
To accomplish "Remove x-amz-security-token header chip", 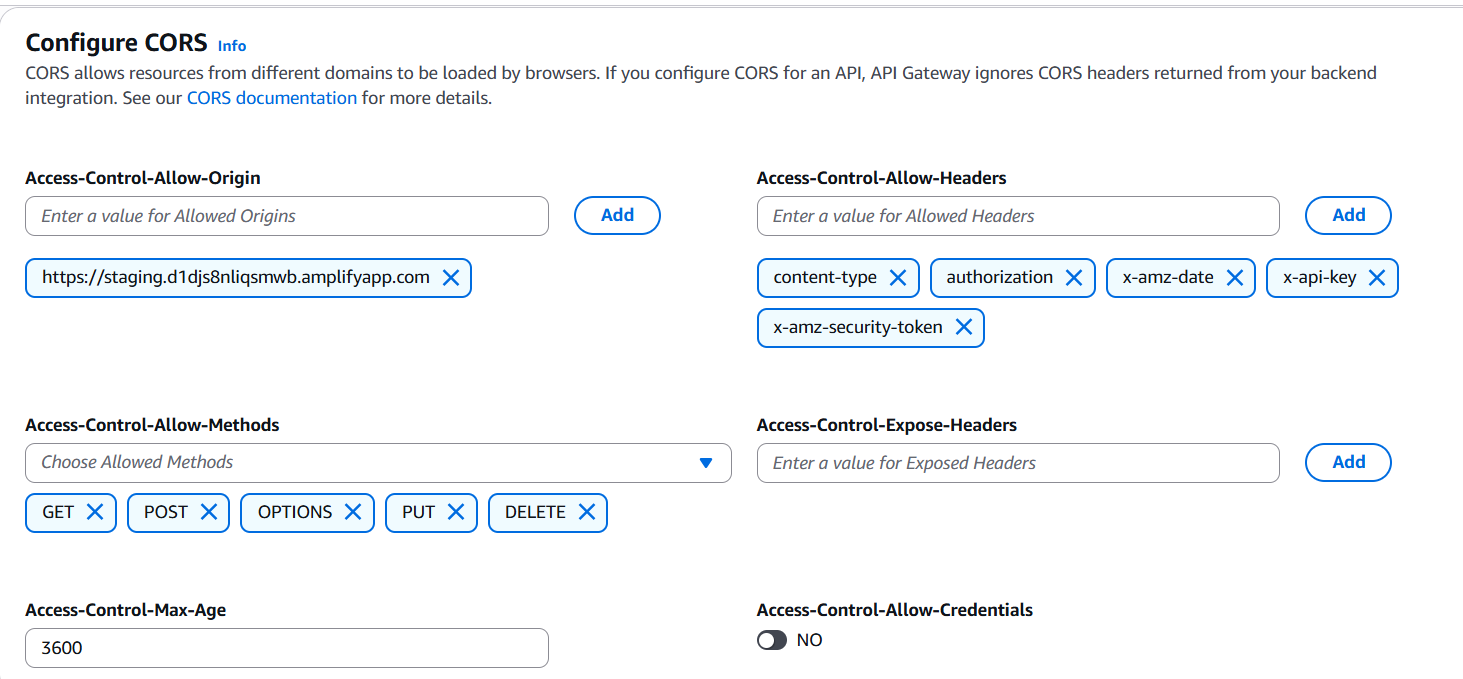I will 964,327.
